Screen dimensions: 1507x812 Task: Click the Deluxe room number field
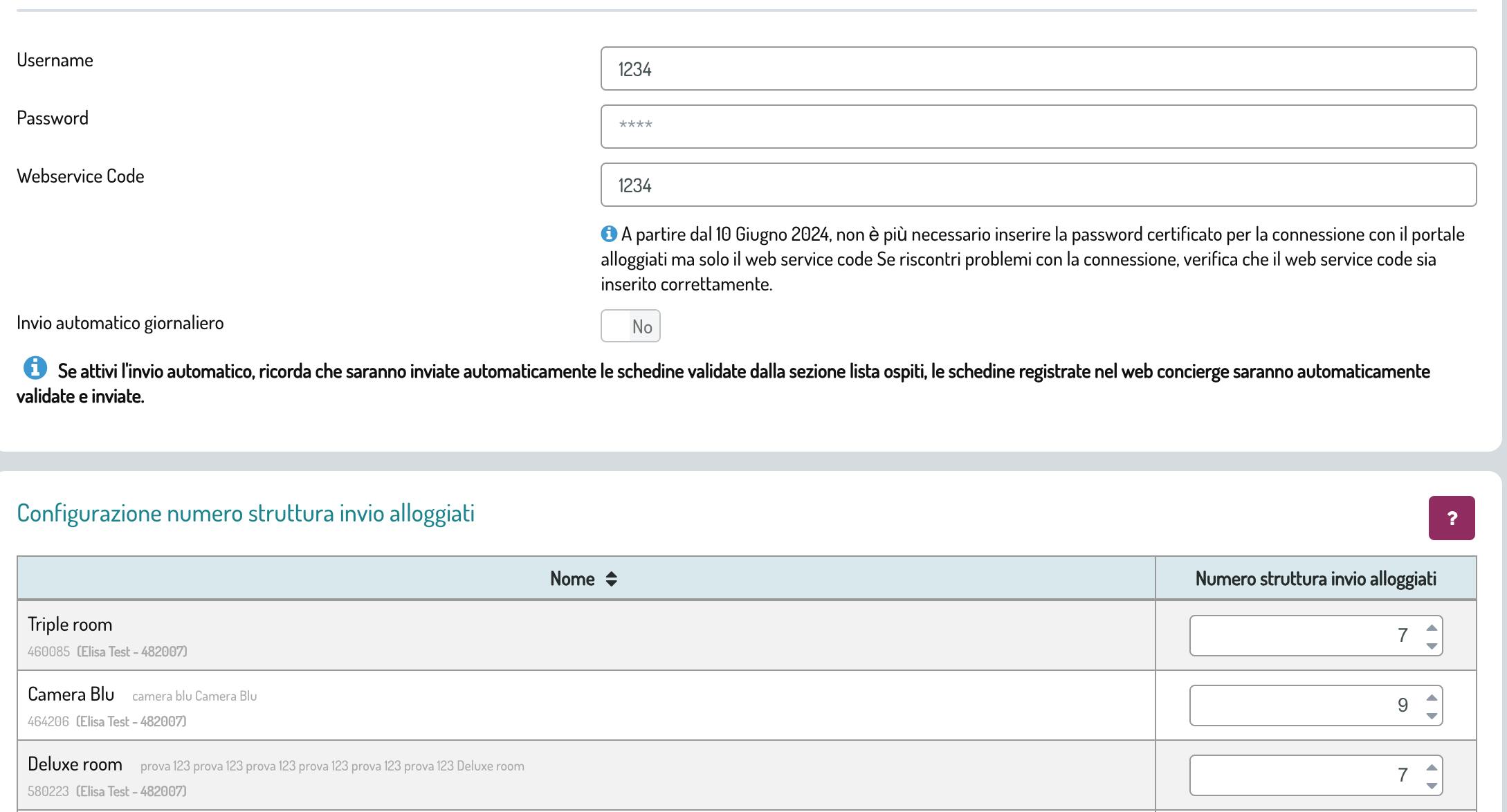[x=1301, y=775]
